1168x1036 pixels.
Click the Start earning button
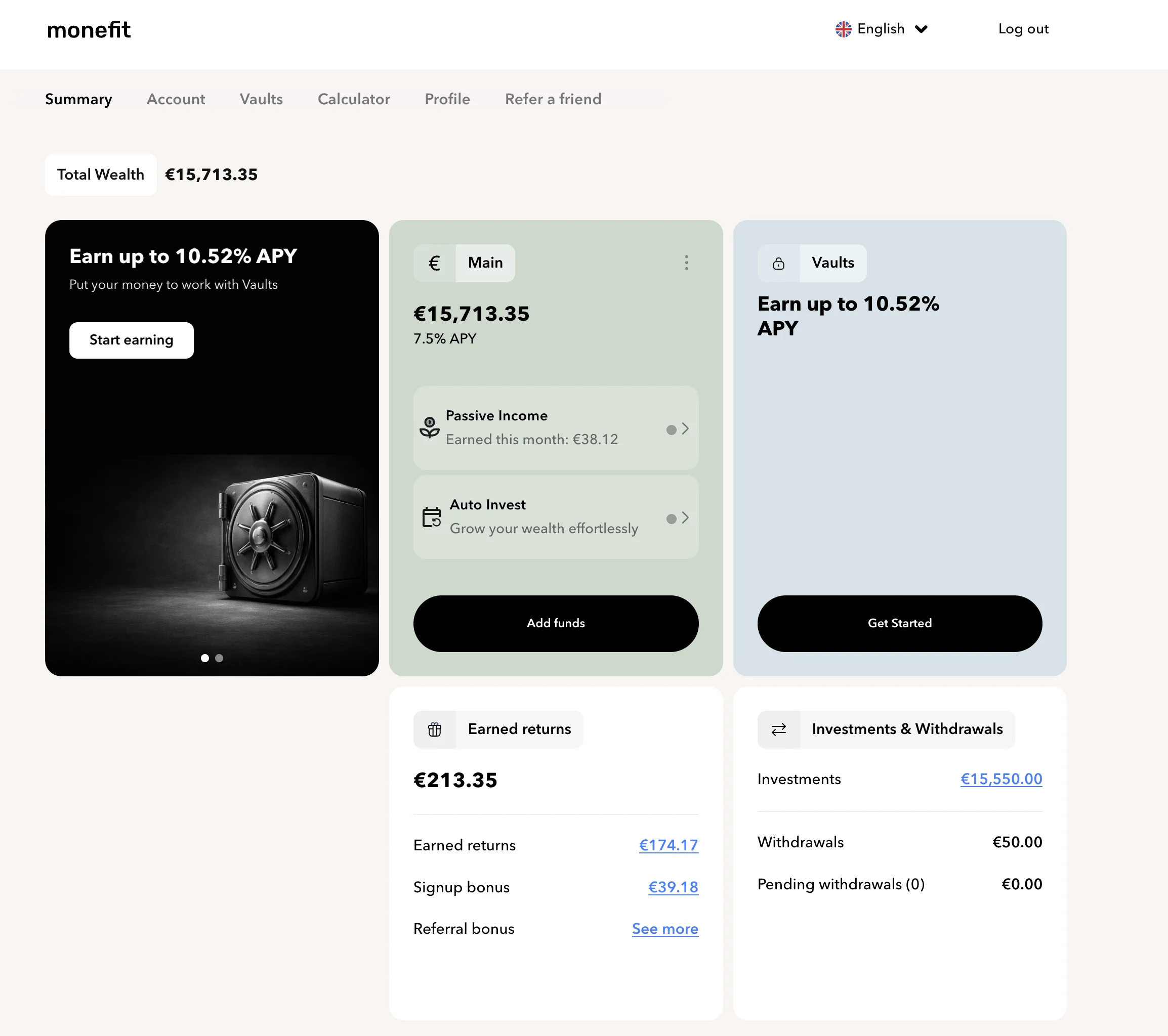[x=132, y=340]
